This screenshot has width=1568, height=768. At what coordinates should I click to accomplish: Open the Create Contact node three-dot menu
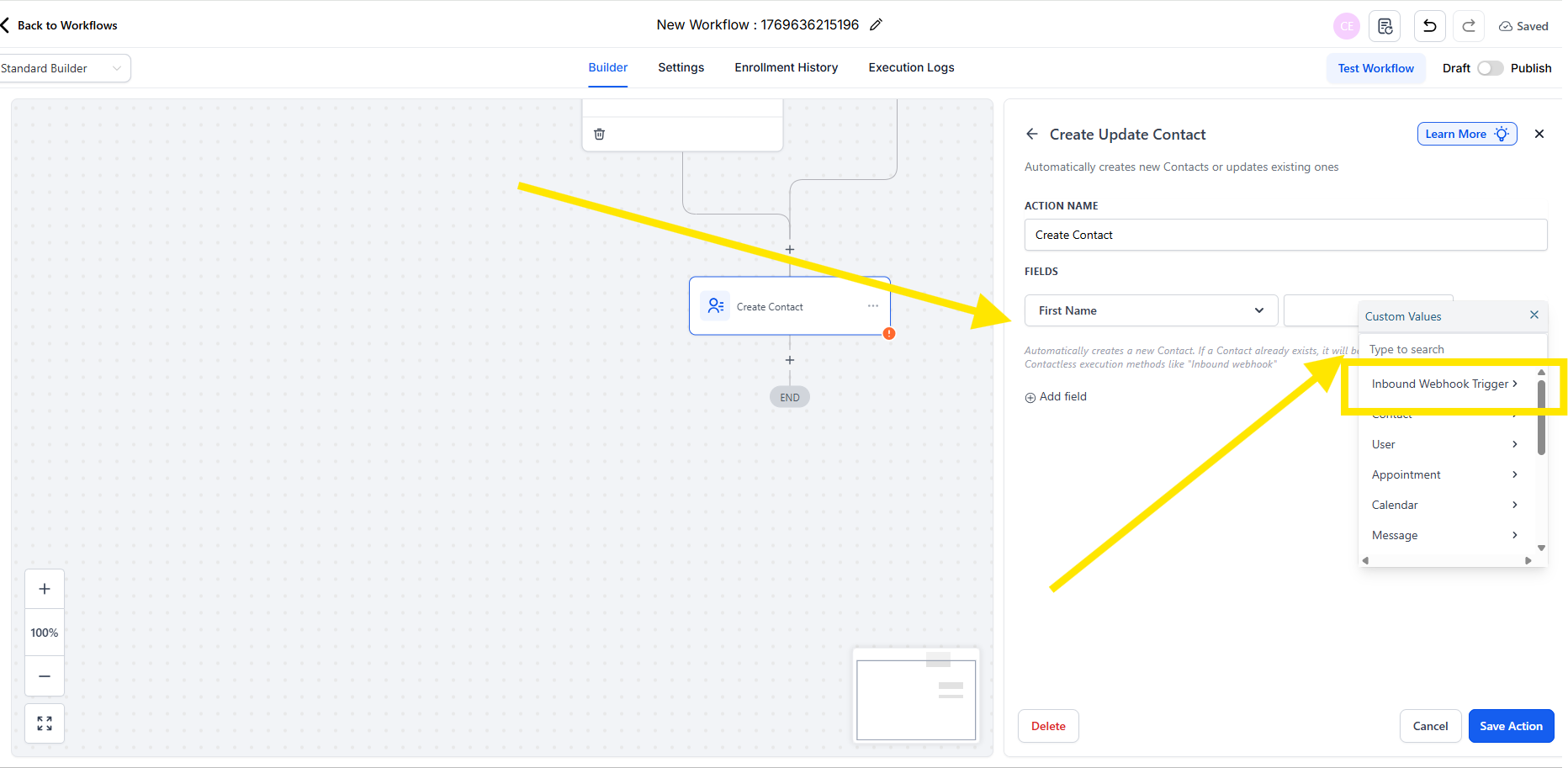(x=873, y=306)
